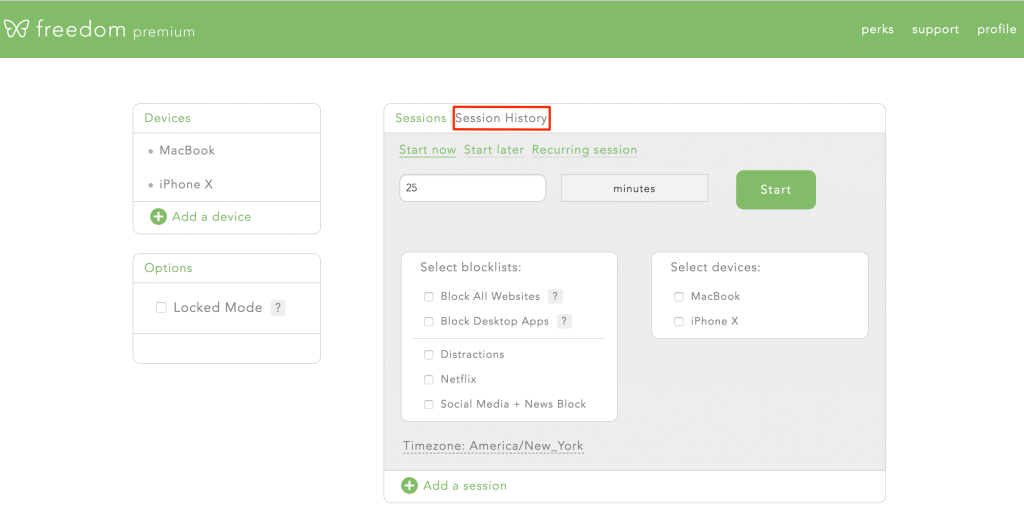Select iPhone X in the Devices list
Viewport: 1024px width, 507px height.
[x=186, y=184]
